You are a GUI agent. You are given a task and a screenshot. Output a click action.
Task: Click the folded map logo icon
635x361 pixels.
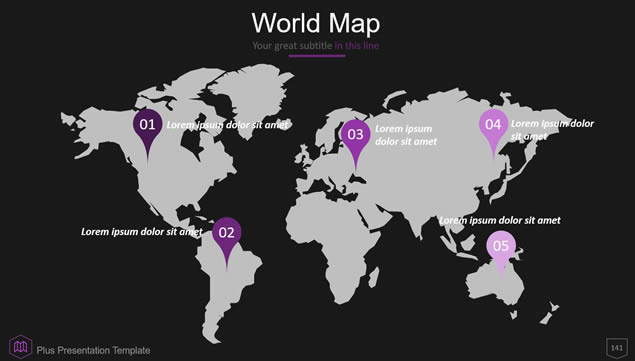click(x=21, y=347)
